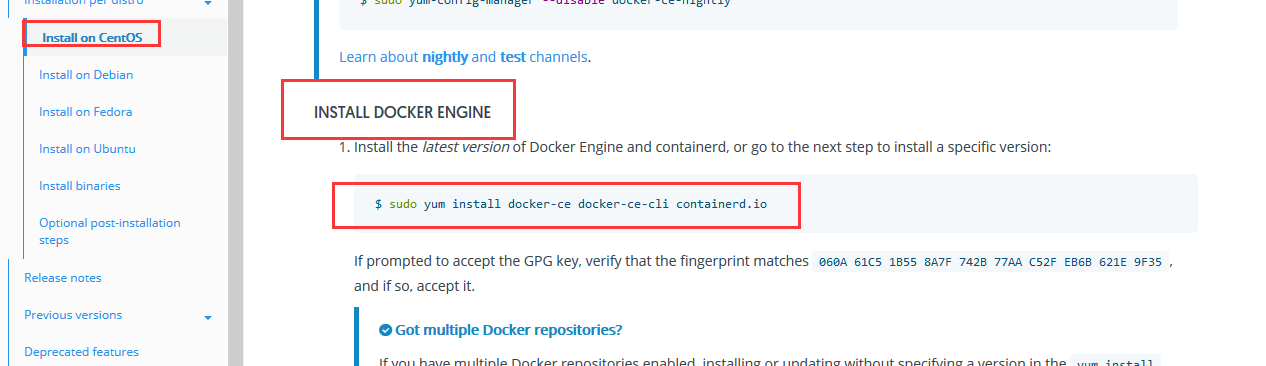The image size is (1266, 366).
Task: Follow the nightly channel link
Action: pos(445,57)
